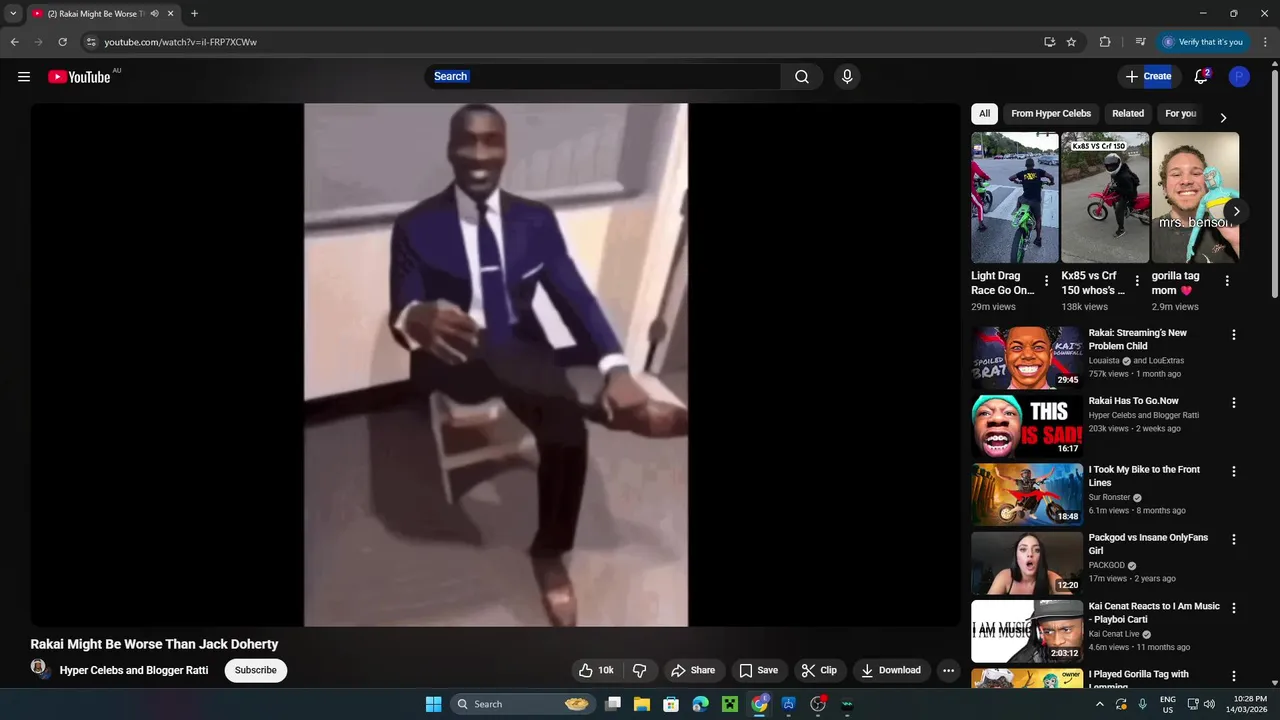Go to the YouTube home logo
1280x720 pixels.
pos(79,77)
